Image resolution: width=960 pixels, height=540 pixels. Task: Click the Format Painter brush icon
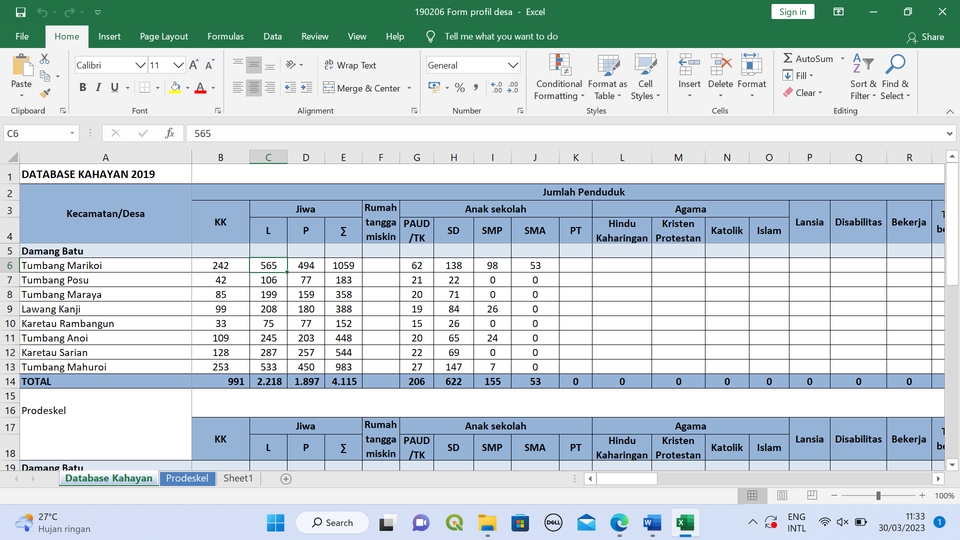pyautogui.click(x=44, y=93)
